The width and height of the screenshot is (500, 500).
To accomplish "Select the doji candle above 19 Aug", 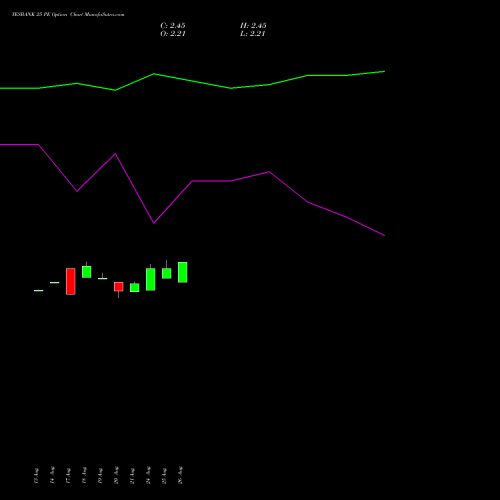I will click(x=103, y=278).
